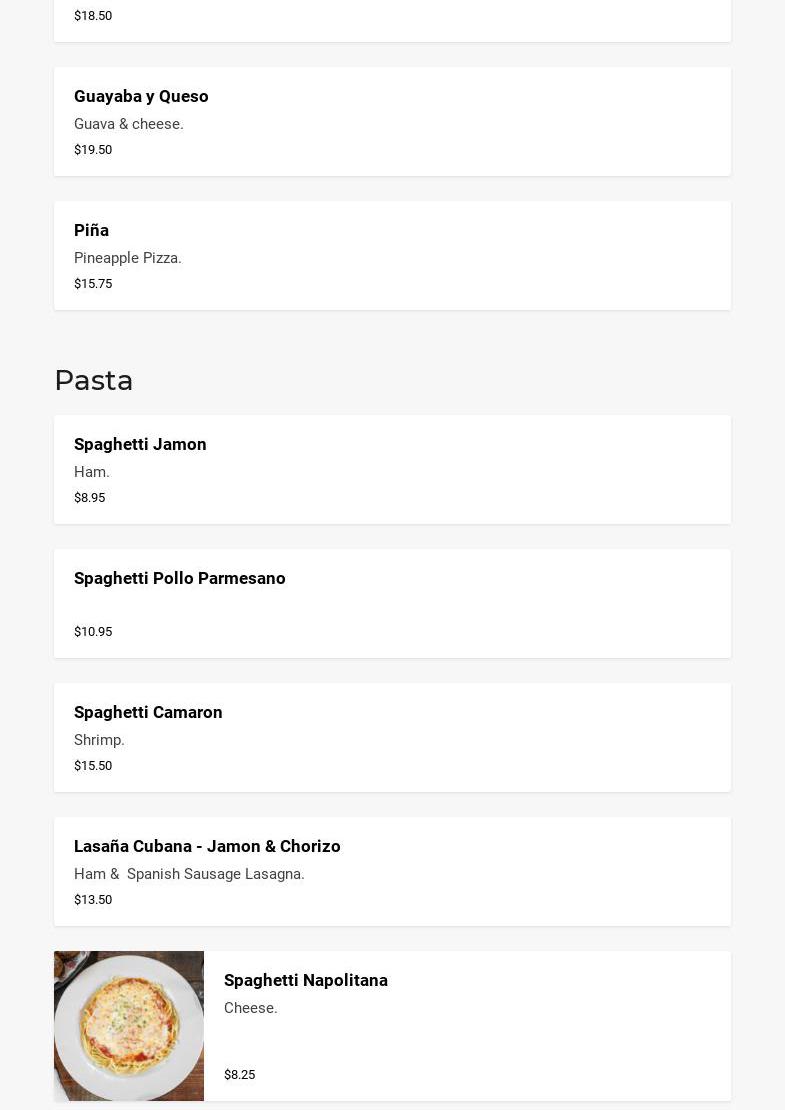Choose the Spaghetti Camaron title
The width and height of the screenshot is (785, 1110).
(148, 713)
